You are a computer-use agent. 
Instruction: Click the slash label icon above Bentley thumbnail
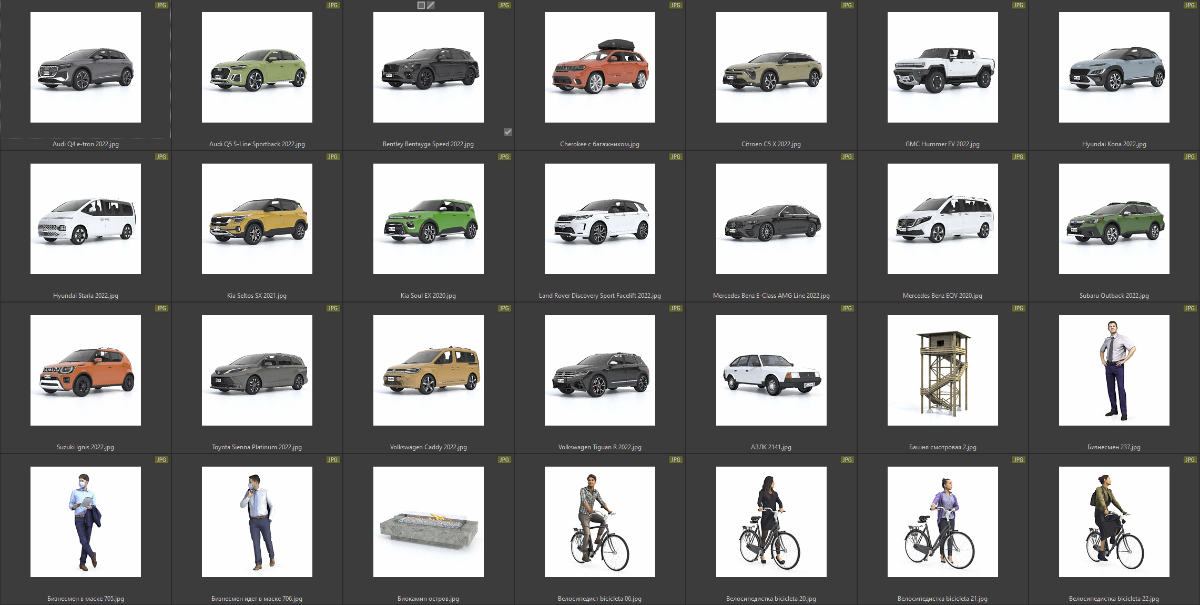[x=431, y=5]
